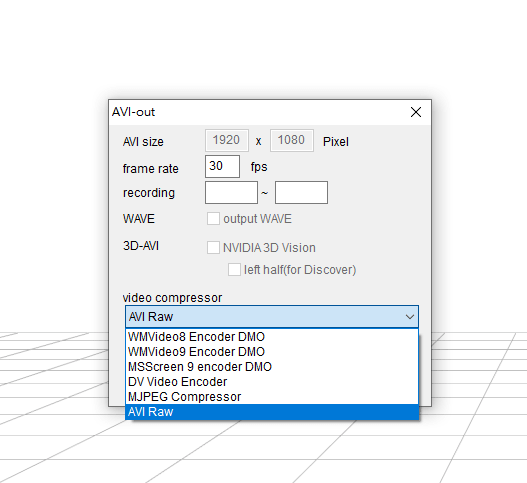This screenshot has width=527, height=483.
Task: Click the AVI width 1920 field
Action: 227,140
